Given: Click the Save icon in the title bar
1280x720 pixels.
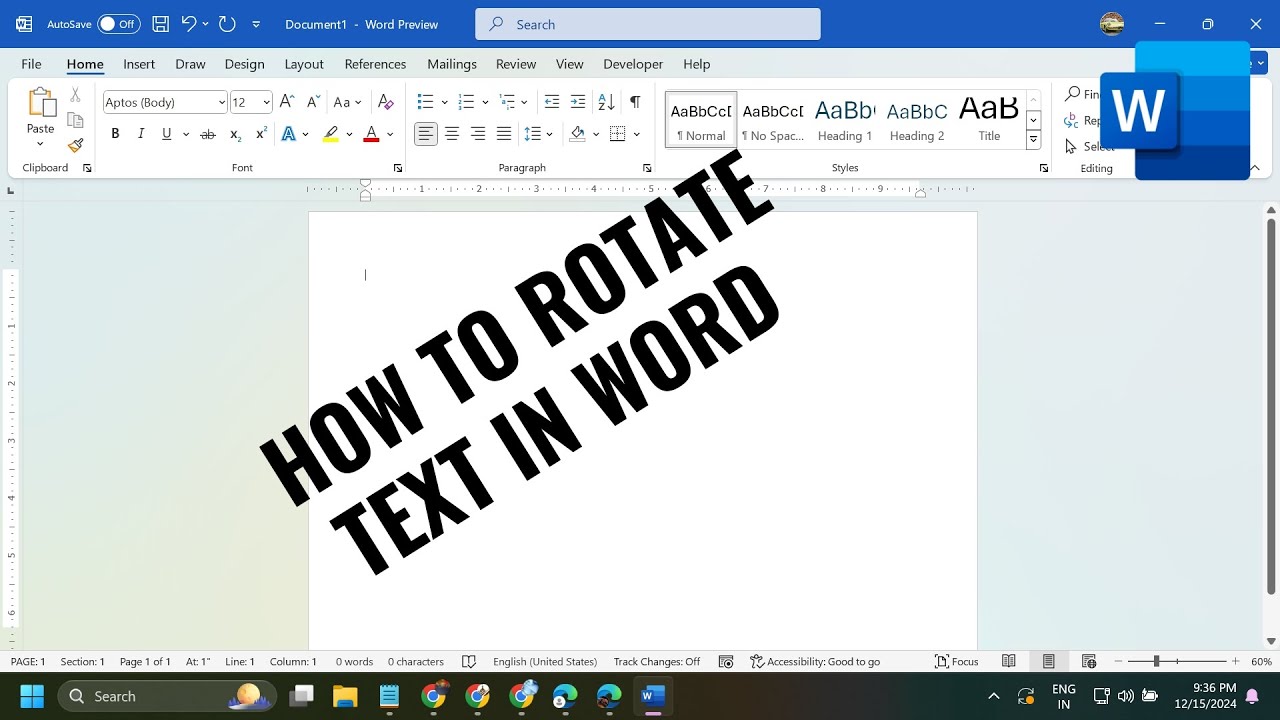Looking at the screenshot, I should 160,24.
